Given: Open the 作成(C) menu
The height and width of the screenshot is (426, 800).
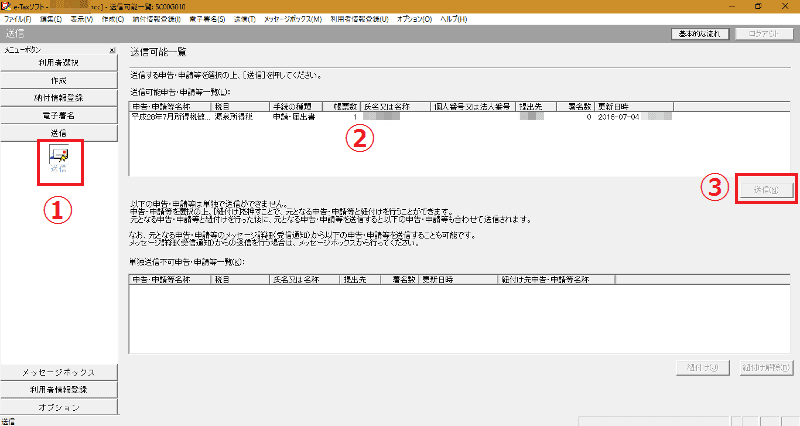Looking at the screenshot, I should [113, 19].
